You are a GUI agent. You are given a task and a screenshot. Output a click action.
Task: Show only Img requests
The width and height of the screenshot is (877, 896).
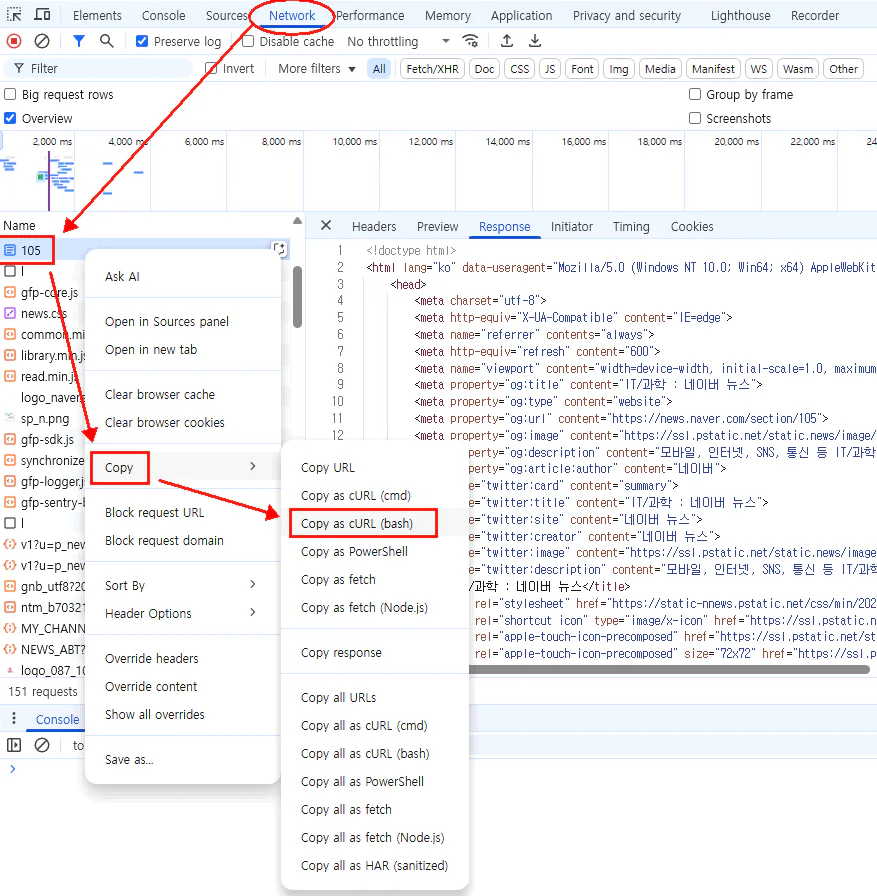tap(618, 69)
